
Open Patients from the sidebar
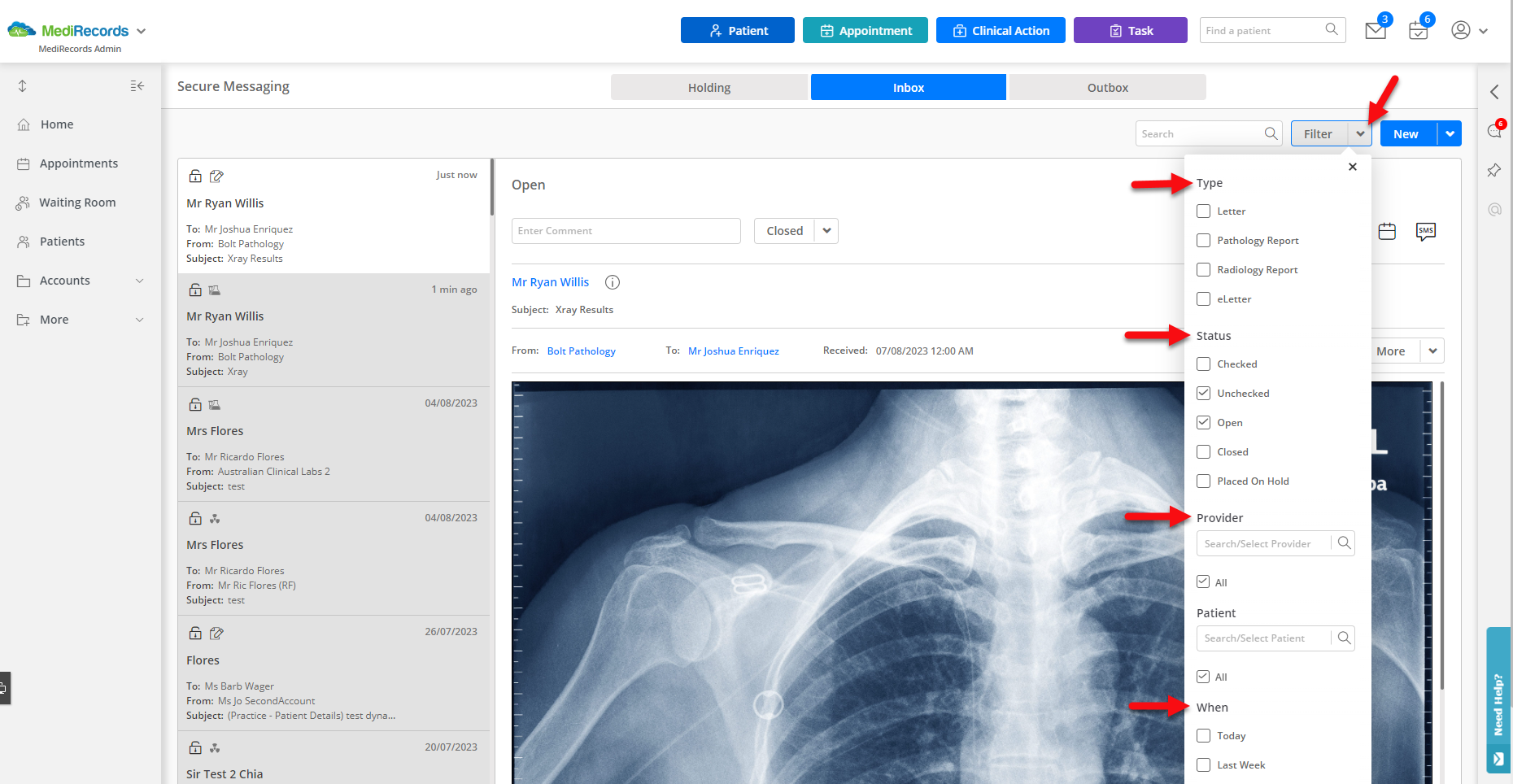(62, 242)
